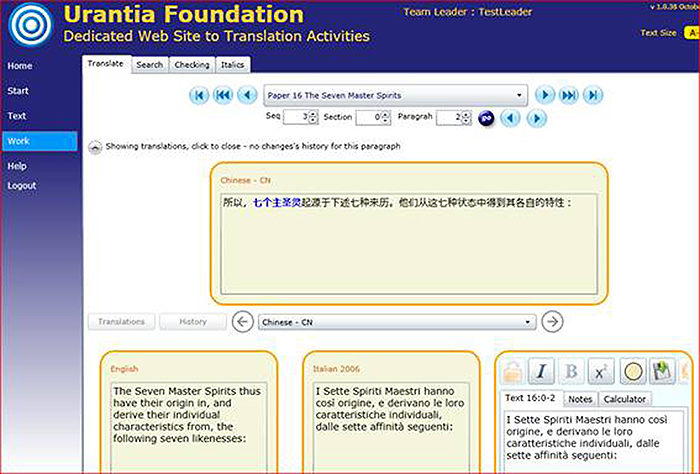Viewport: 700px width, 474px height.
Task: Click the yellow A text size button
Action: (x=692, y=33)
